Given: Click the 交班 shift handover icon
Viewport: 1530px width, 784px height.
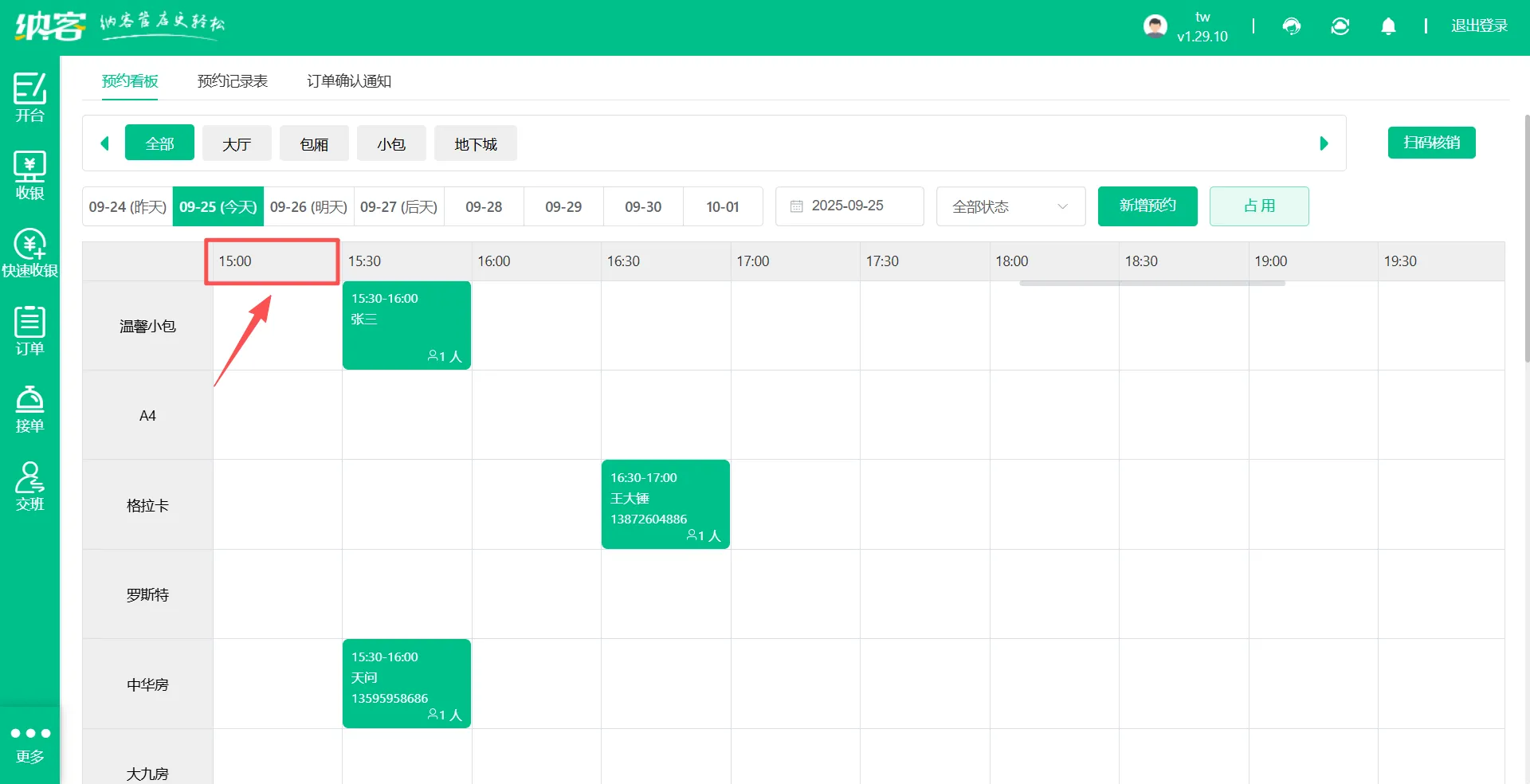Looking at the screenshot, I should [x=29, y=486].
